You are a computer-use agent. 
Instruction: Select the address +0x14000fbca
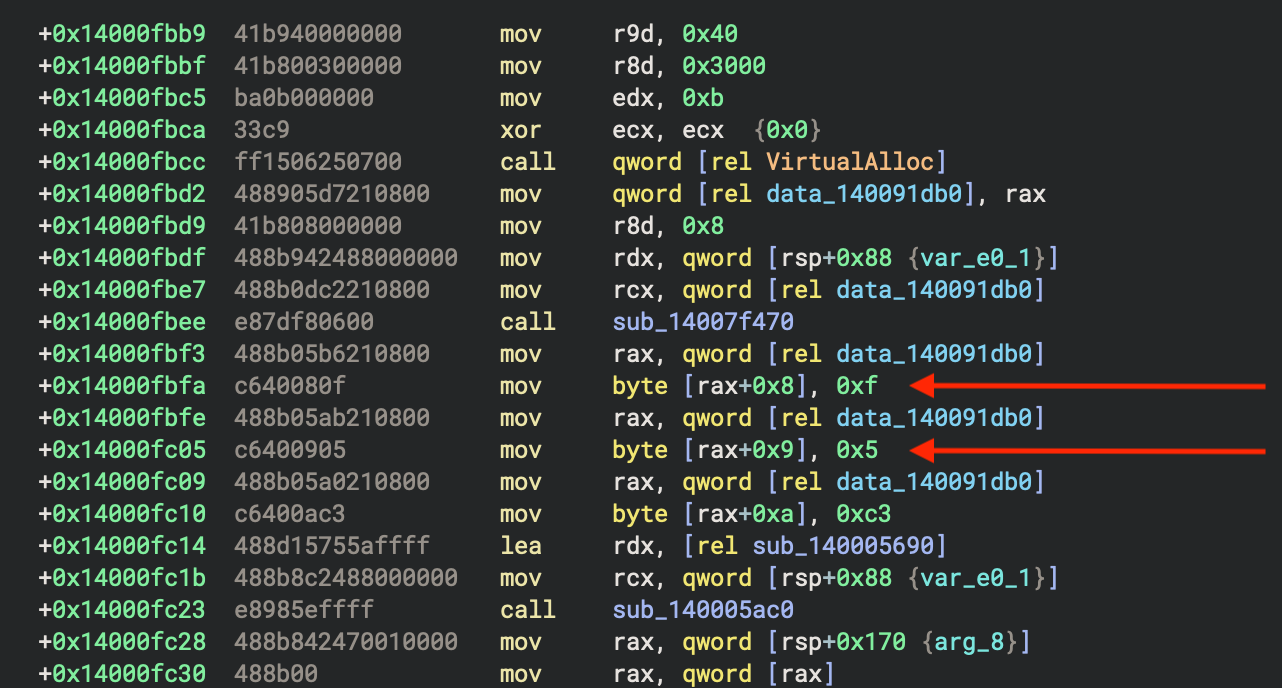coord(122,130)
